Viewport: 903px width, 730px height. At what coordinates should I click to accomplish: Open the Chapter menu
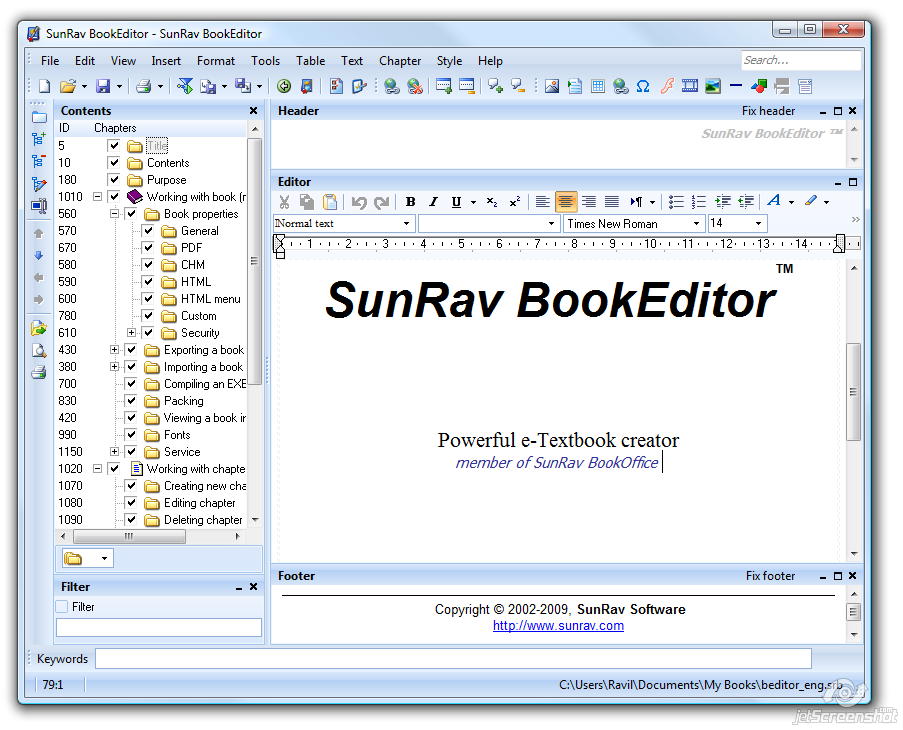point(400,61)
